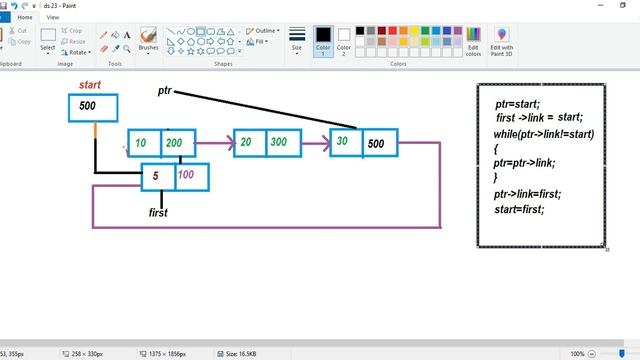Select the Magnifier tool
640x360 pixels.
click(127, 49)
